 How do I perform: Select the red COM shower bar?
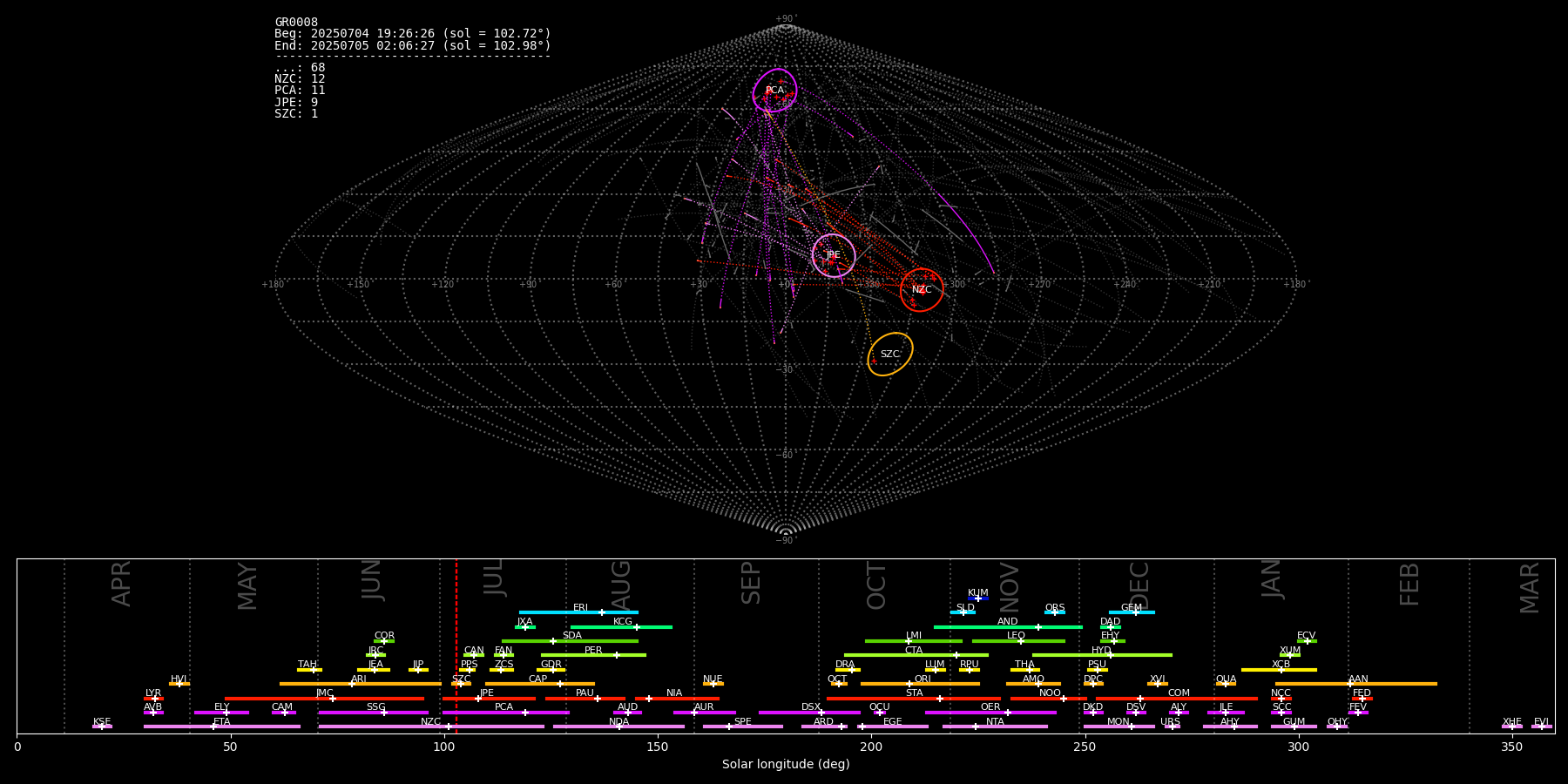pos(1177,699)
